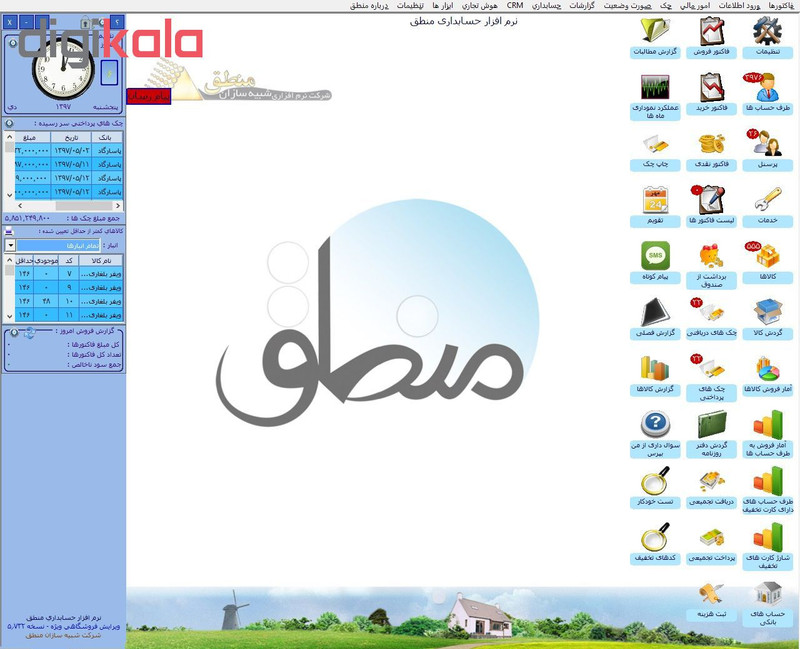
Task: Open the تنظیمات settings gear icon
Action: (767, 31)
